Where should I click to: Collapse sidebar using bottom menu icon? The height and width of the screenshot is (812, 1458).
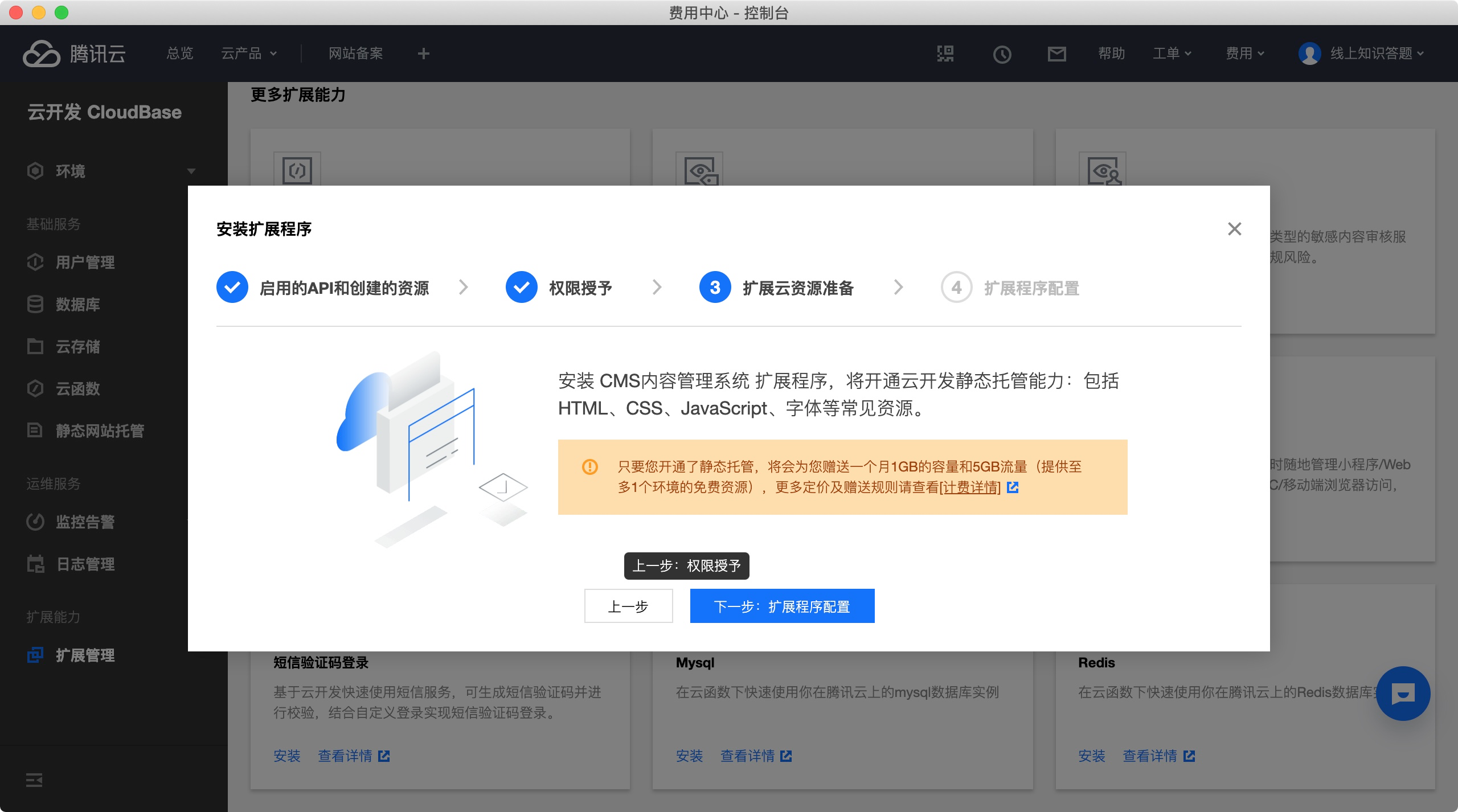click(34, 780)
